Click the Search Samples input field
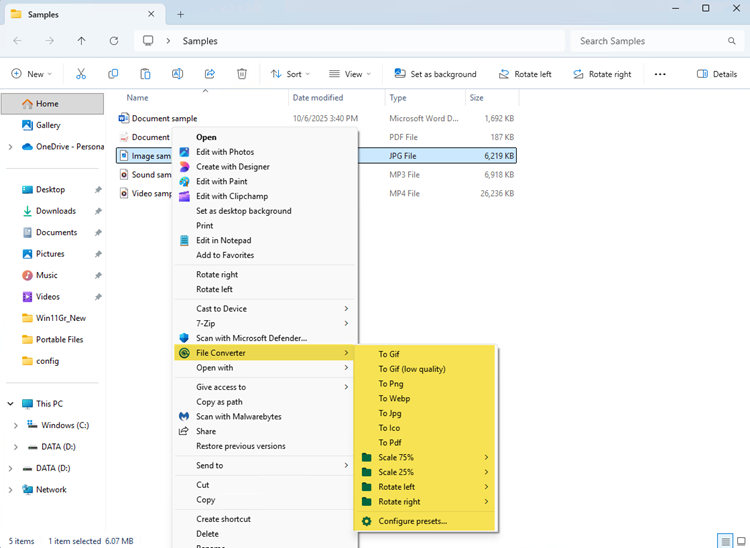This screenshot has width=750, height=548. tap(650, 41)
